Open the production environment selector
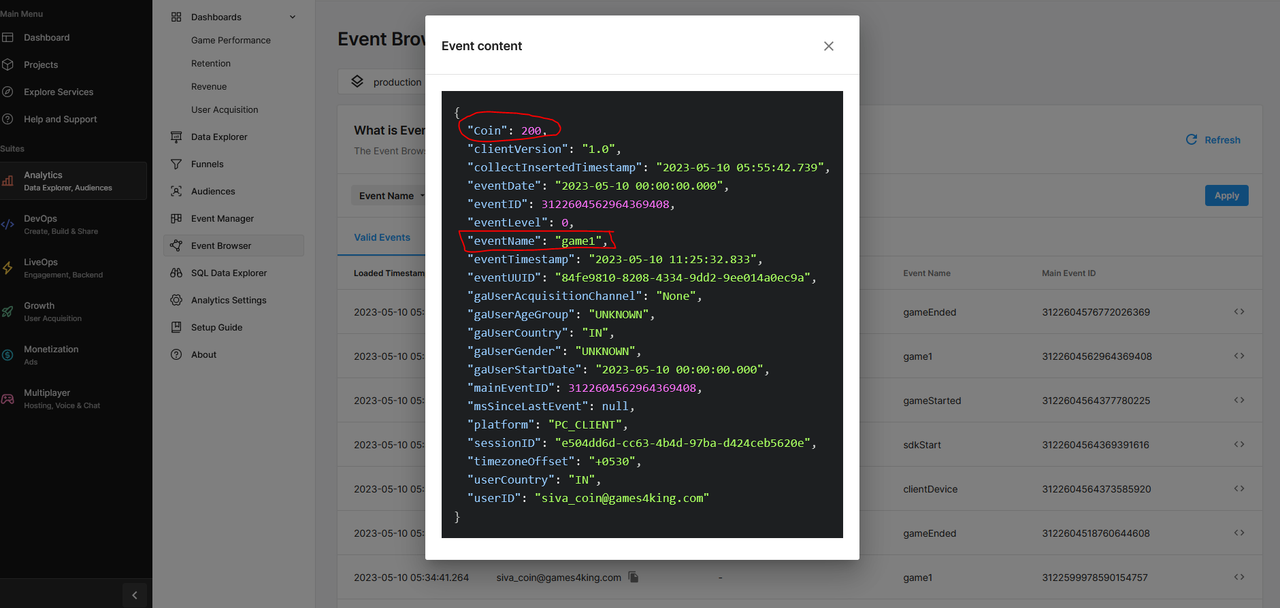 tap(396, 81)
